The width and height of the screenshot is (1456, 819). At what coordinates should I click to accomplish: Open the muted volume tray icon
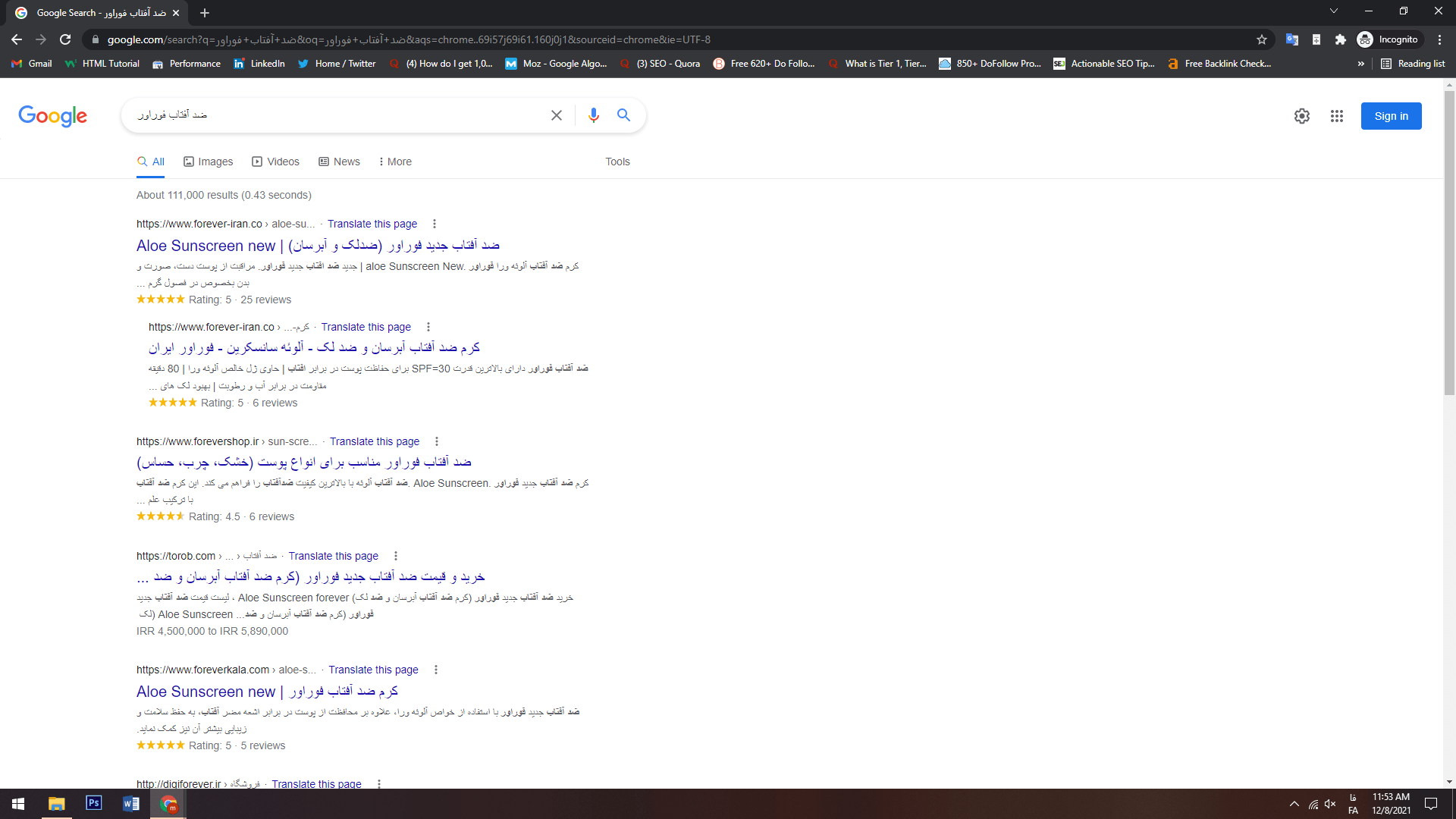tap(1330, 804)
